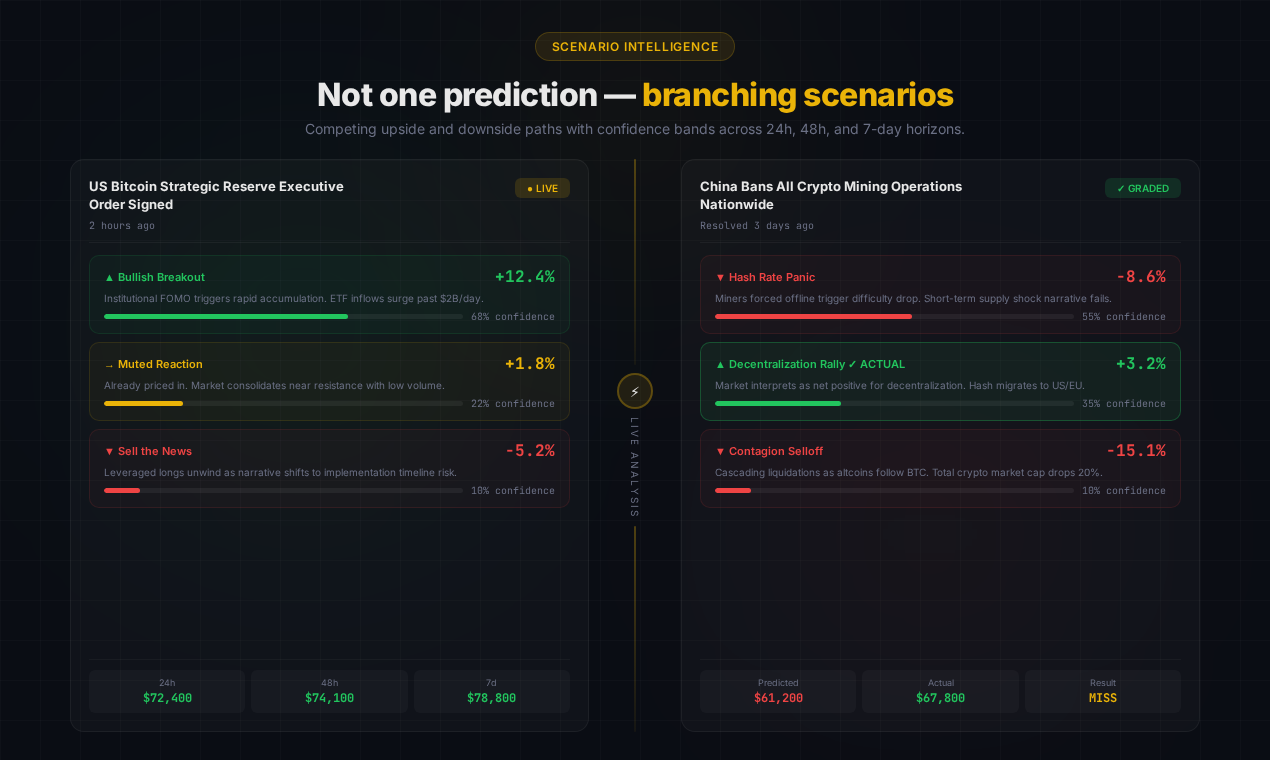Switch to the 7d price tab

point(491,691)
